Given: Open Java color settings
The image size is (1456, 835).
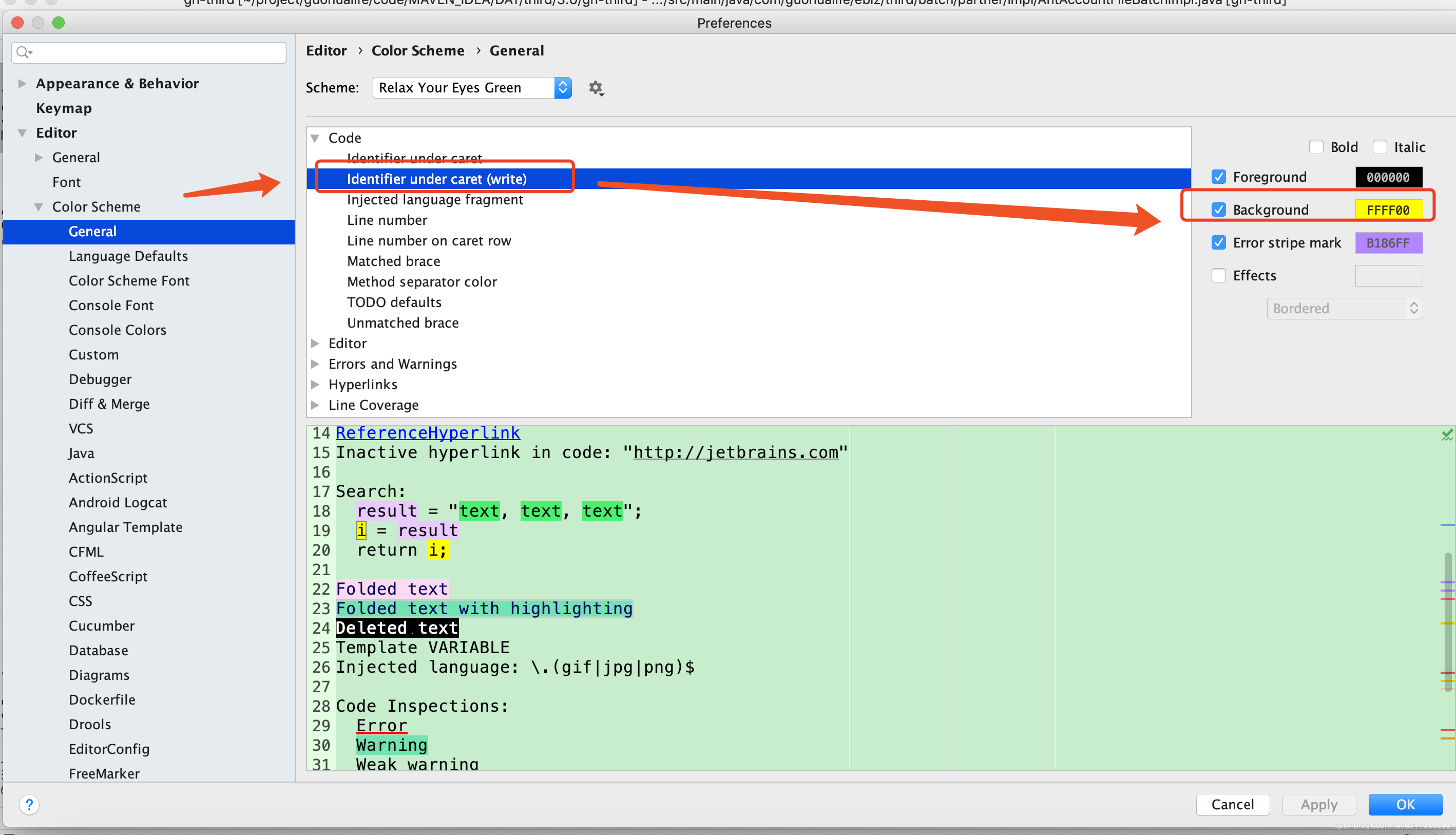Looking at the screenshot, I should click(x=81, y=453).
